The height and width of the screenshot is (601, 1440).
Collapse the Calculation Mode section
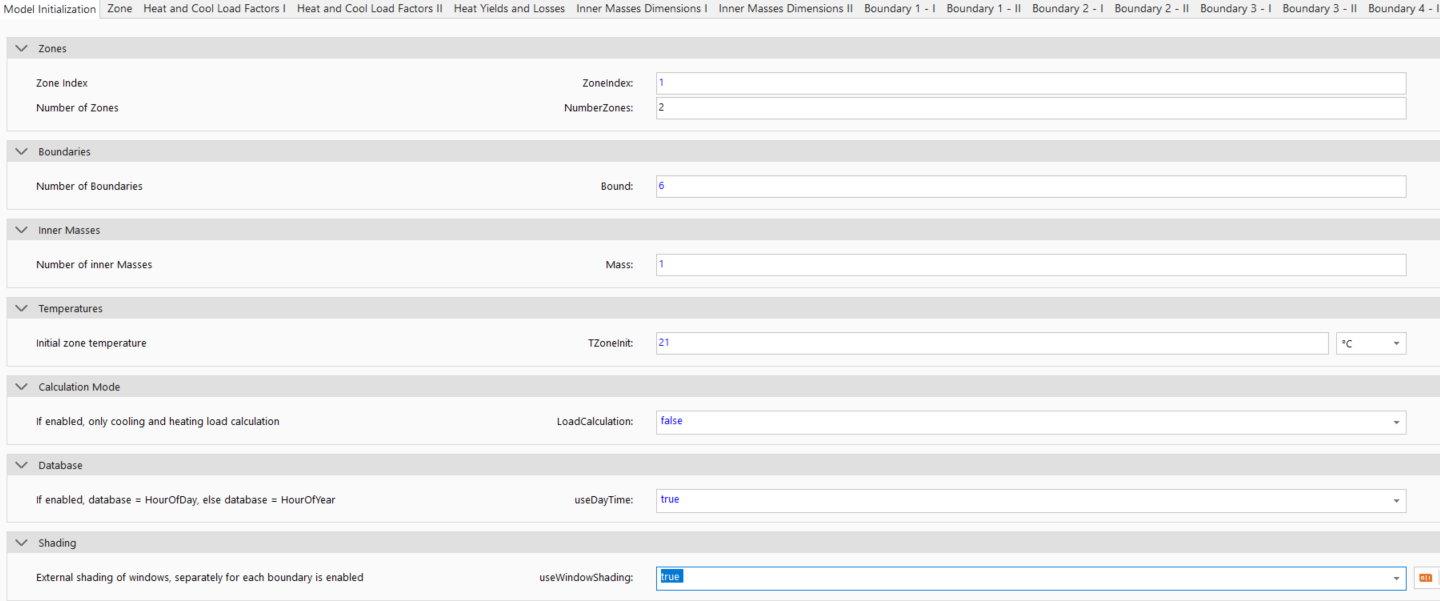[x=22, y=386]
